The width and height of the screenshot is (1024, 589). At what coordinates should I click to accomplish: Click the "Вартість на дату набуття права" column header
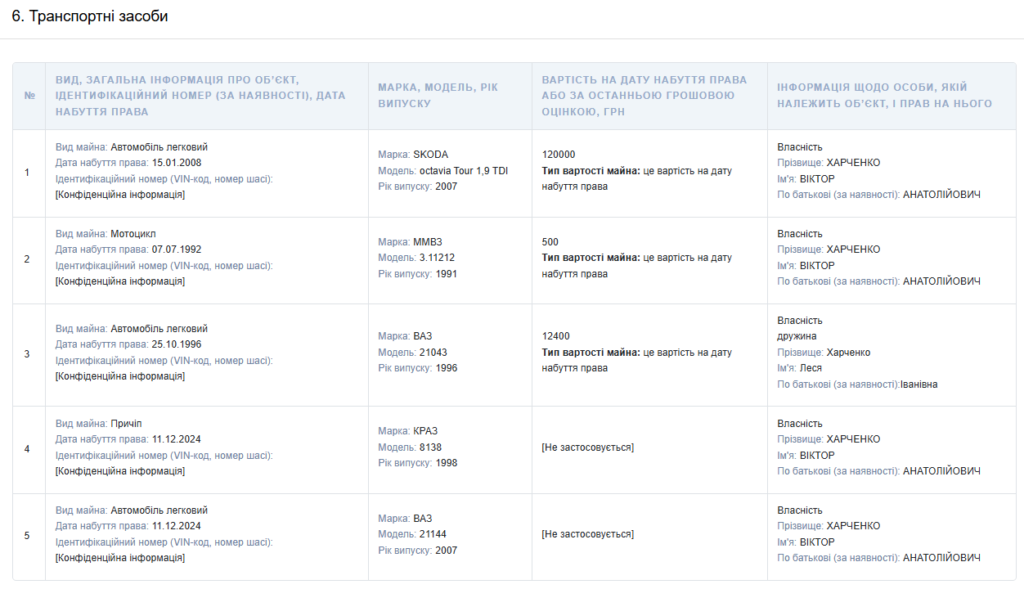pos(643,95)
